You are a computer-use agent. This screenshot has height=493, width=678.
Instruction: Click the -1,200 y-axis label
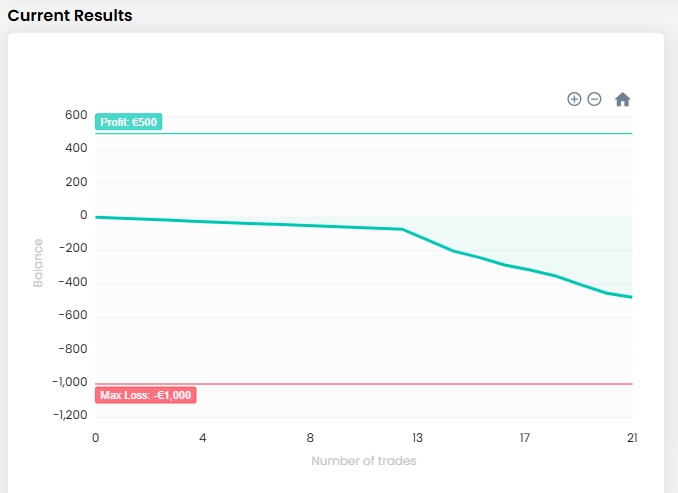70,415
